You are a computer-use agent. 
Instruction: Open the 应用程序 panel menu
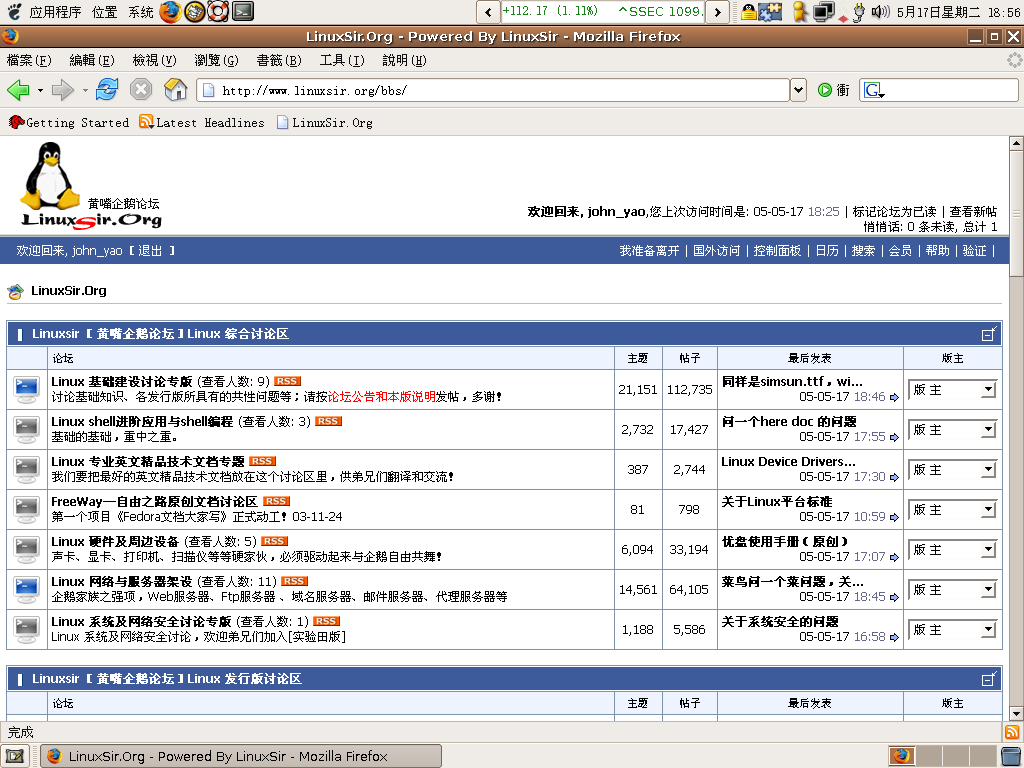(x=55, y=12)
